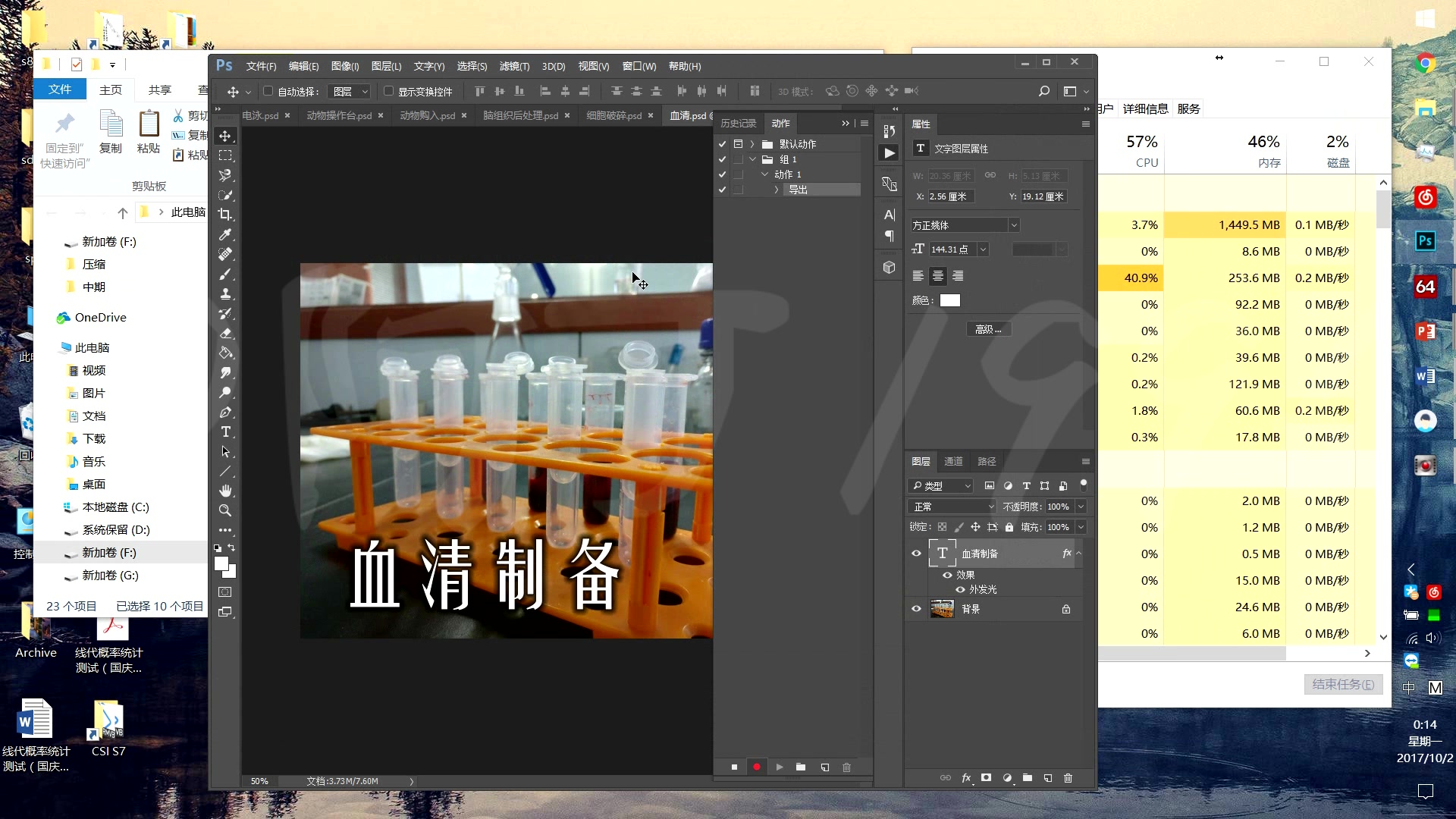Image resolution: width=1456 pixels, height=819 pixels.
Task: Enable the auto-select checkbox
Action: pos(268,91)
